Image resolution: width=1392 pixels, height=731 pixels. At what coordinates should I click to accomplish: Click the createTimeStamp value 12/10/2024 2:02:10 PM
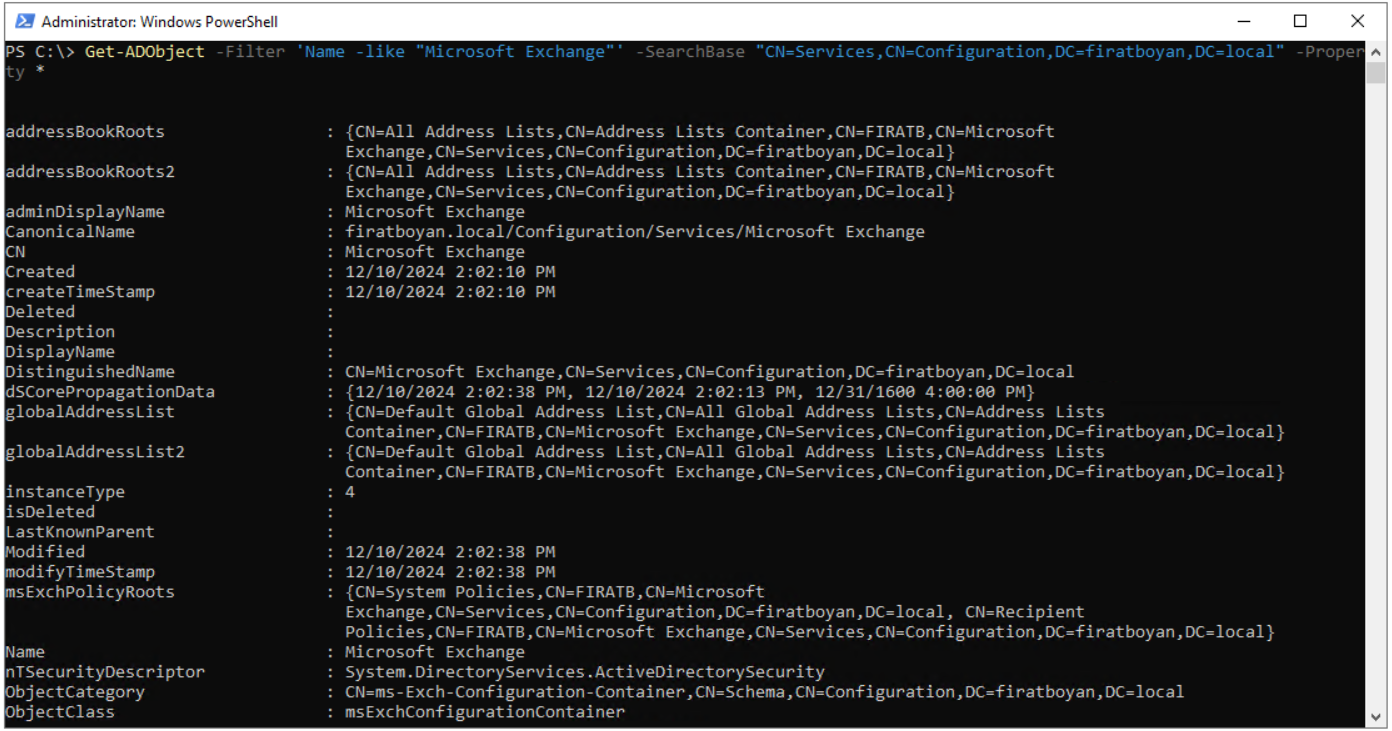pyautogui.click(x=450, y=292)
